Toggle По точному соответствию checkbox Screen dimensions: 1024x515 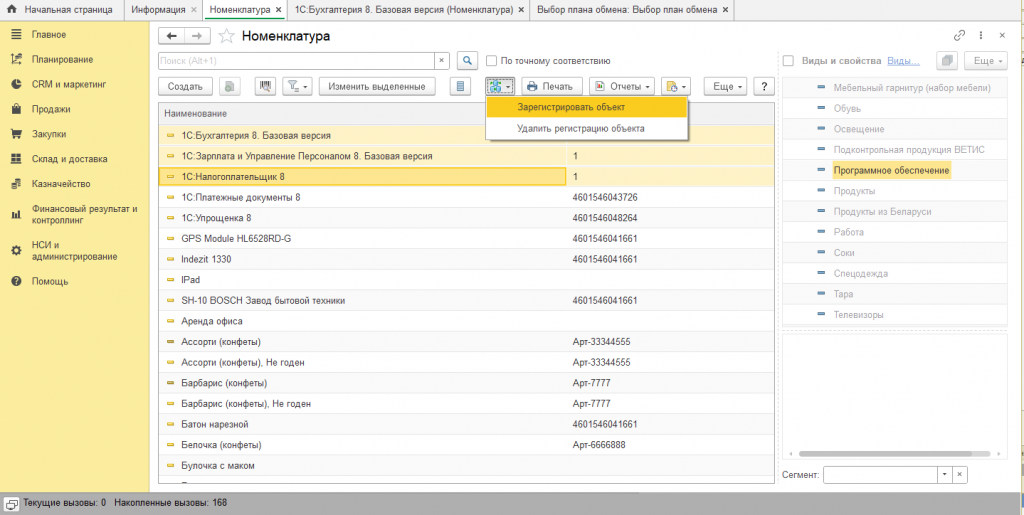point(492,61)
